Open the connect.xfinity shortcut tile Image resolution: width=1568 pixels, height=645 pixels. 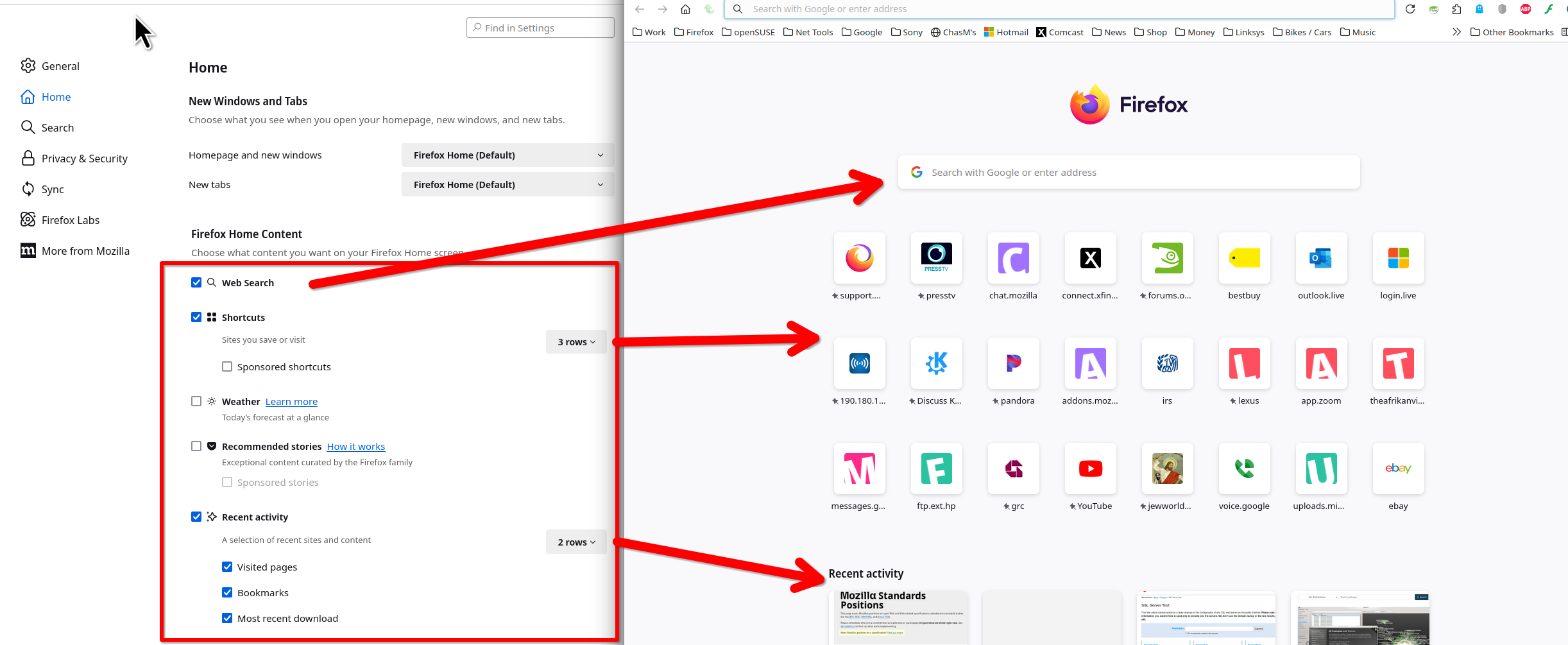tap(1091, 258)
